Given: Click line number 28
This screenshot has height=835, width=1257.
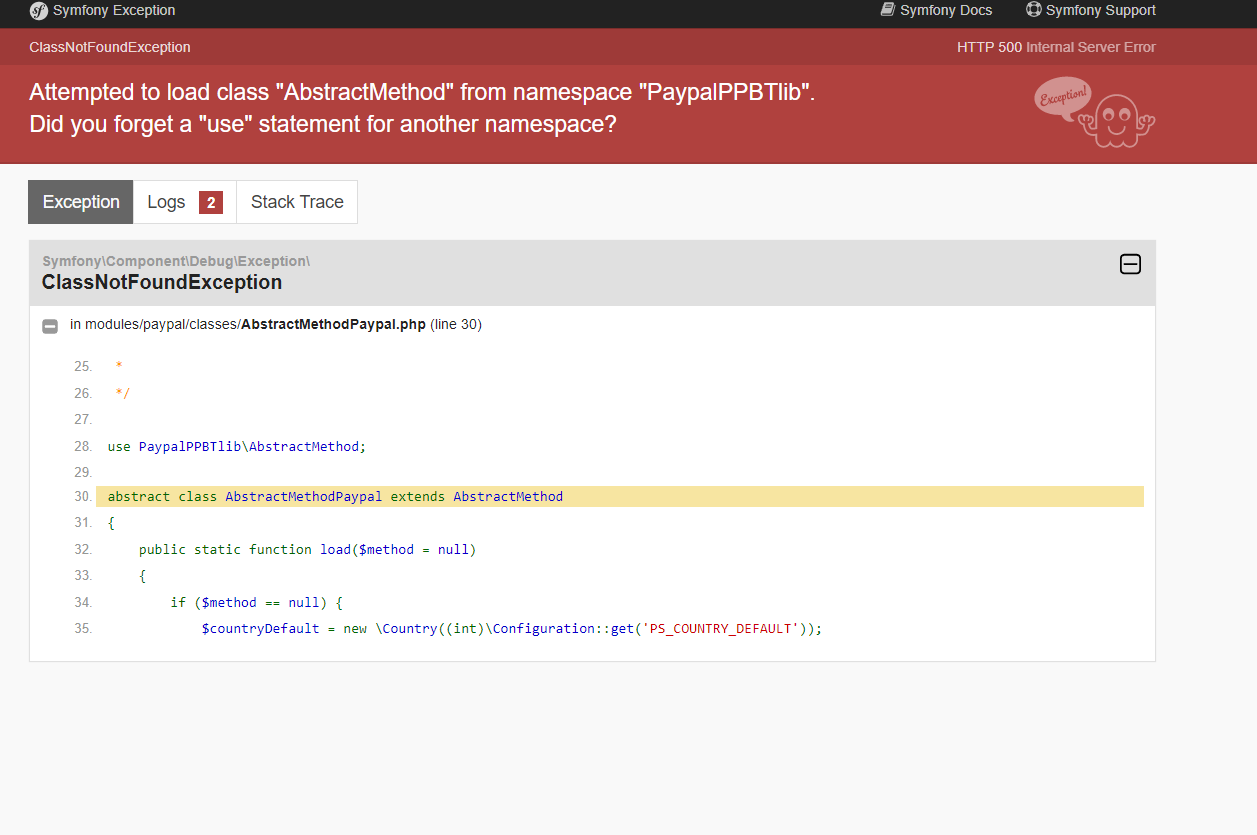Looking at the screenshot, I should point(83,446).
